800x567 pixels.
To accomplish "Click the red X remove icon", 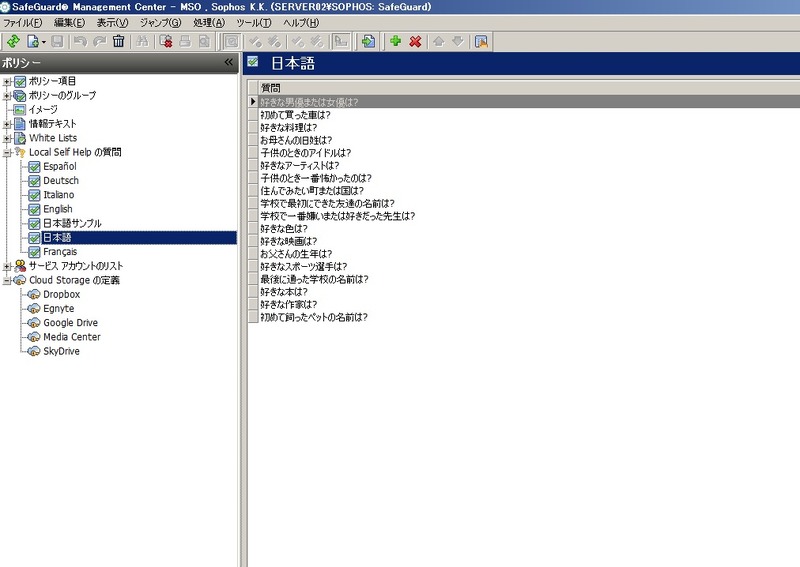I will 415,41.
